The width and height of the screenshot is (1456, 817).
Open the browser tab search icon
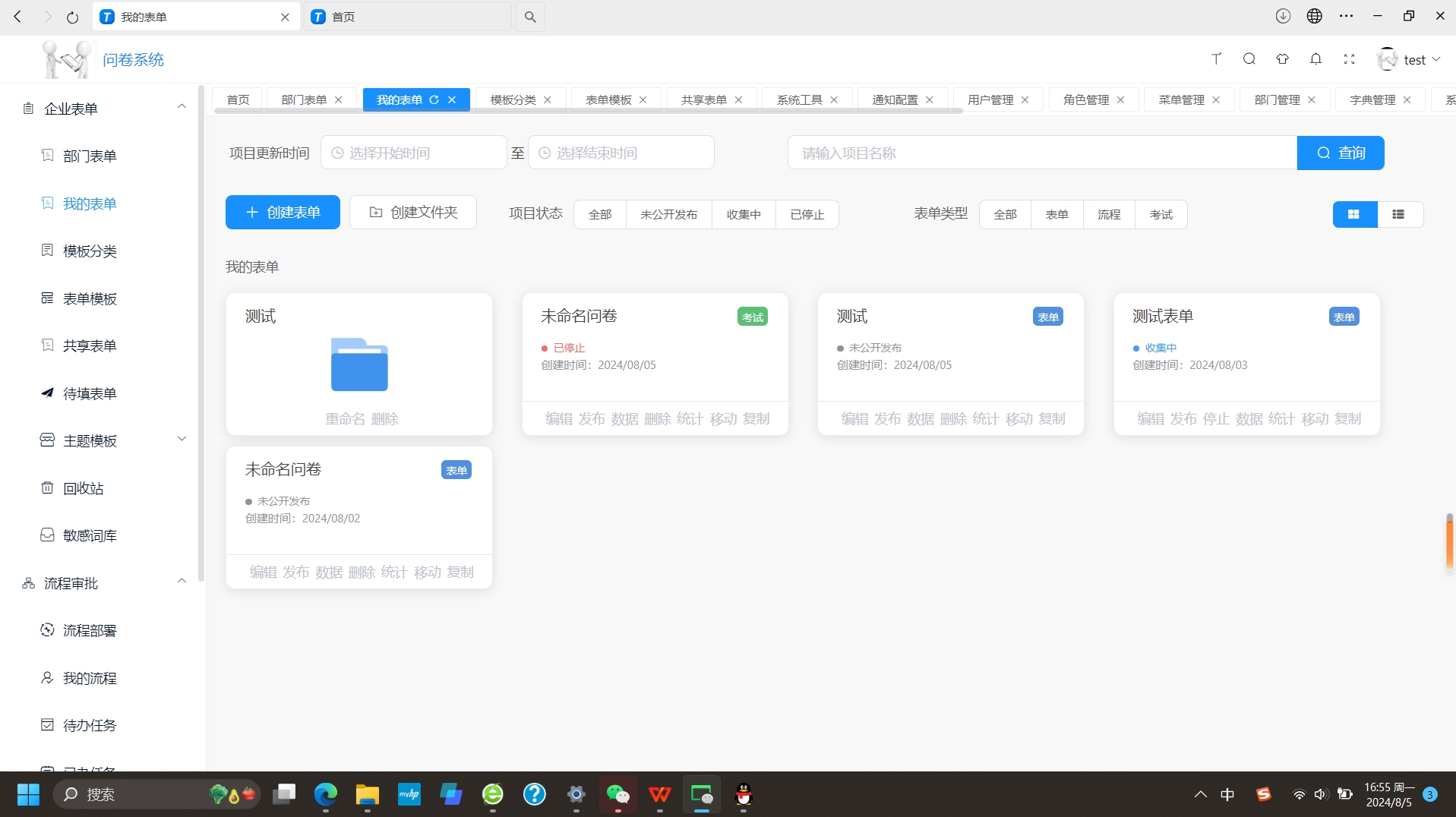pos(530,17)
